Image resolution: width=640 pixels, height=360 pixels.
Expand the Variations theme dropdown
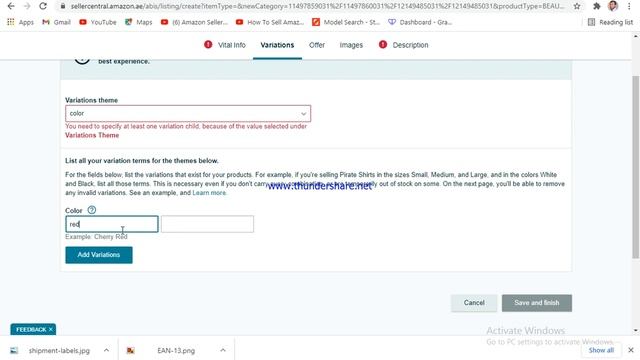(x=188, y=113)
